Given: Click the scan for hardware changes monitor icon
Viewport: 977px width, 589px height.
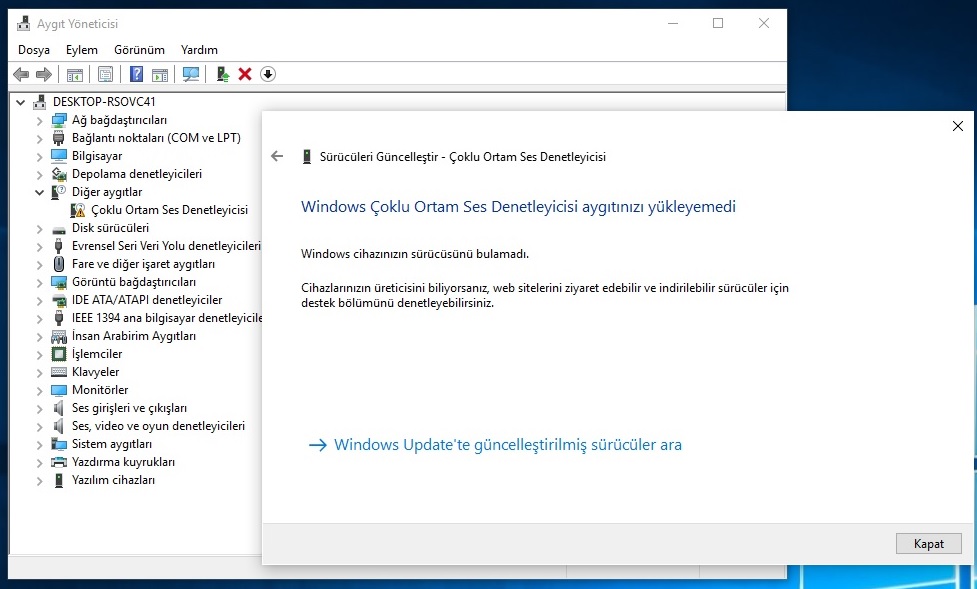Looking at the screenshot, I should [x=191, y=75].
